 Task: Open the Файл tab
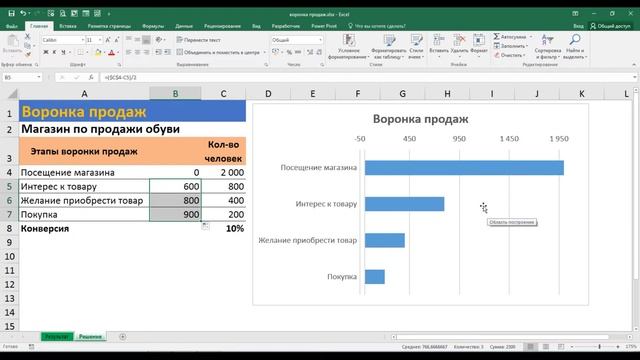click(x=12, y=26)
